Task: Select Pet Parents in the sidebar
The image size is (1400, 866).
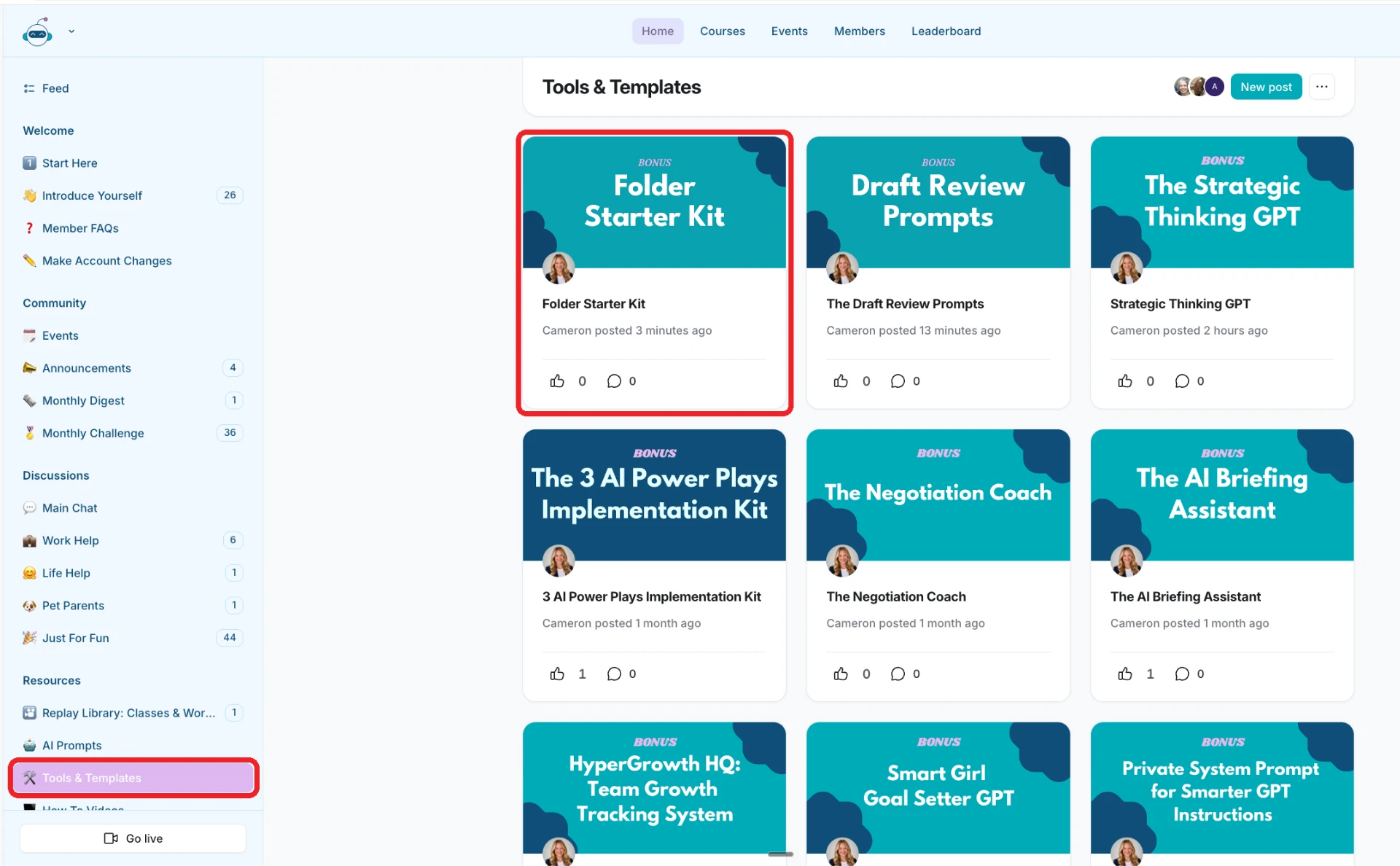Action: coord(131,605)
